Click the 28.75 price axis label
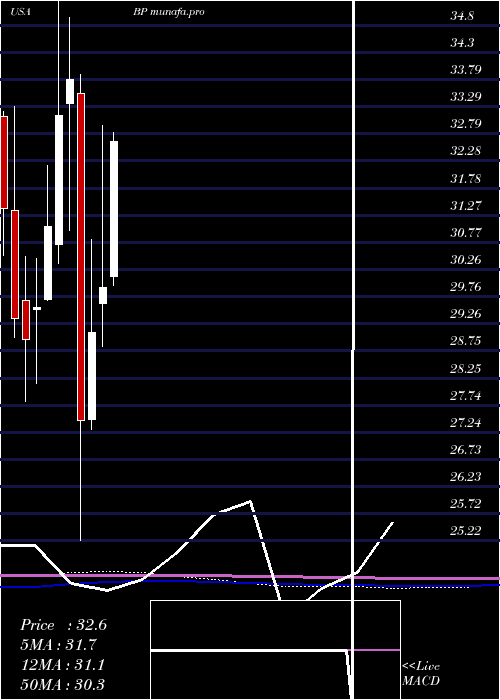Screen dimensions: 500x700 coord(466,341)
